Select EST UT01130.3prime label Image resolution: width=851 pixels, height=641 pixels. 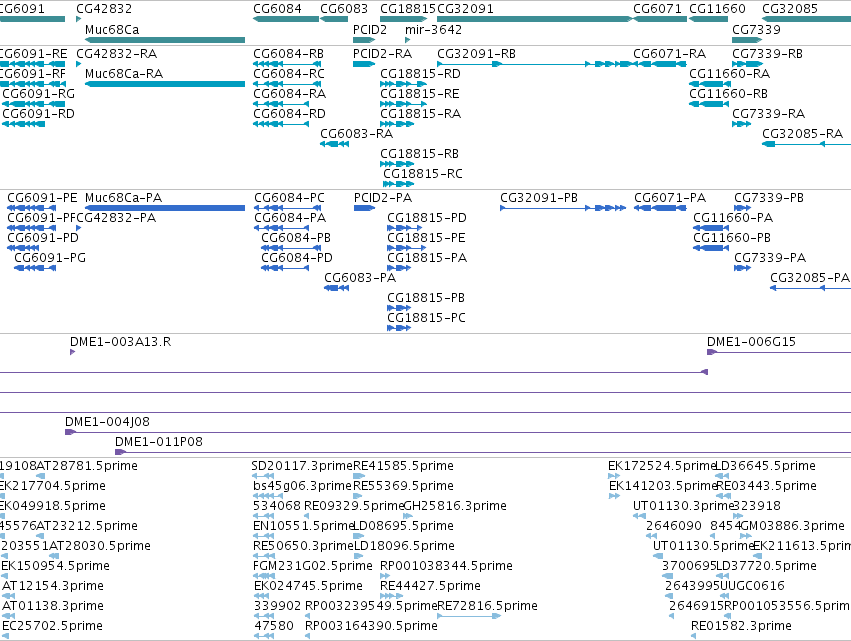pos(684,506)
